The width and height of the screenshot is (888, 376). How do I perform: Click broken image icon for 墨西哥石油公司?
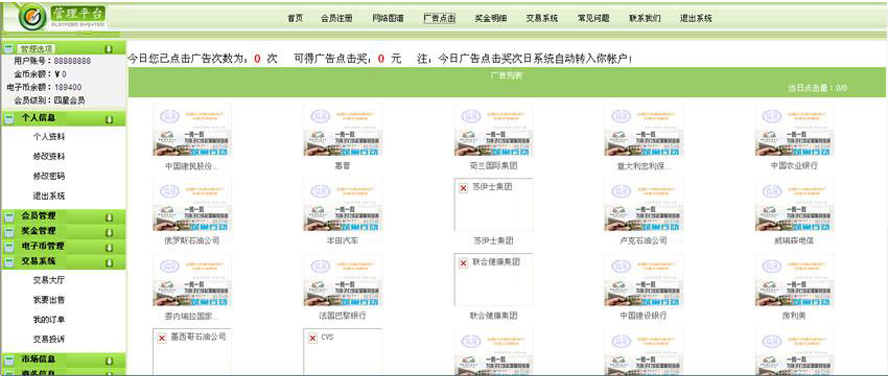(162, 338)
